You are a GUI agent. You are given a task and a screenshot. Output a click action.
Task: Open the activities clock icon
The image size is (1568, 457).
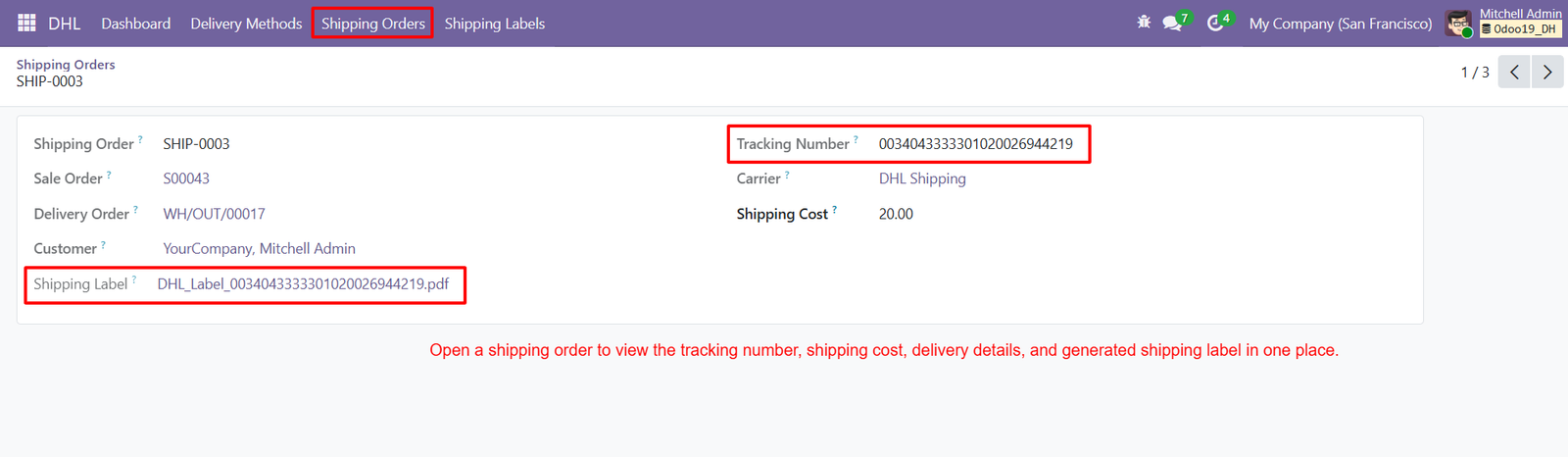[1215, 23]
